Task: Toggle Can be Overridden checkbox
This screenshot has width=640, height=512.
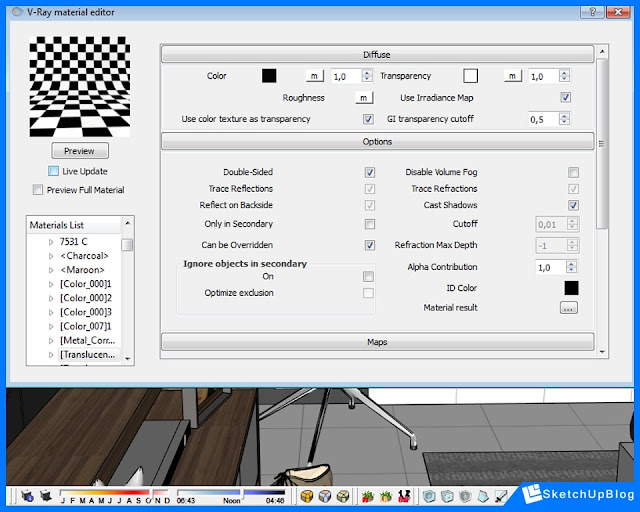Action: coord(370,245)
